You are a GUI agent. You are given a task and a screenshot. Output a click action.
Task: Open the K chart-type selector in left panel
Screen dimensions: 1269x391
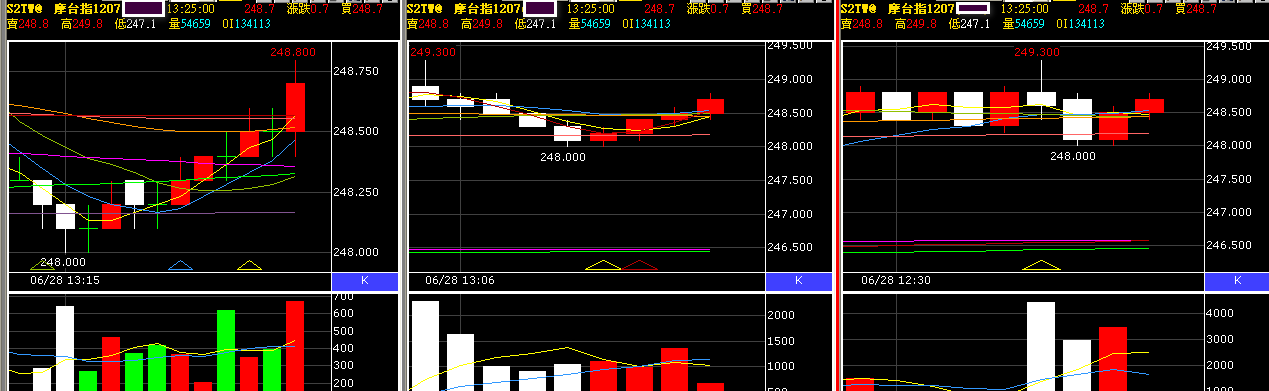(364, 281)
